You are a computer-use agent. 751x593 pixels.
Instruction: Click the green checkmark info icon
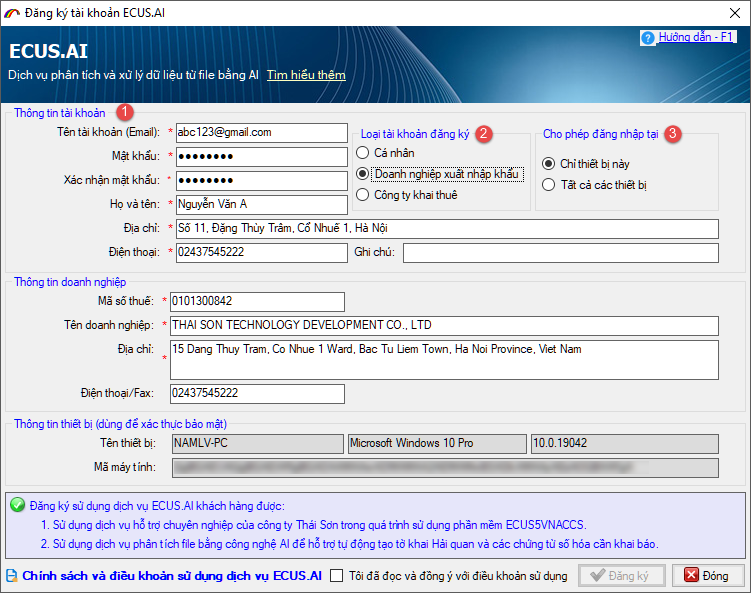[17, 505]
